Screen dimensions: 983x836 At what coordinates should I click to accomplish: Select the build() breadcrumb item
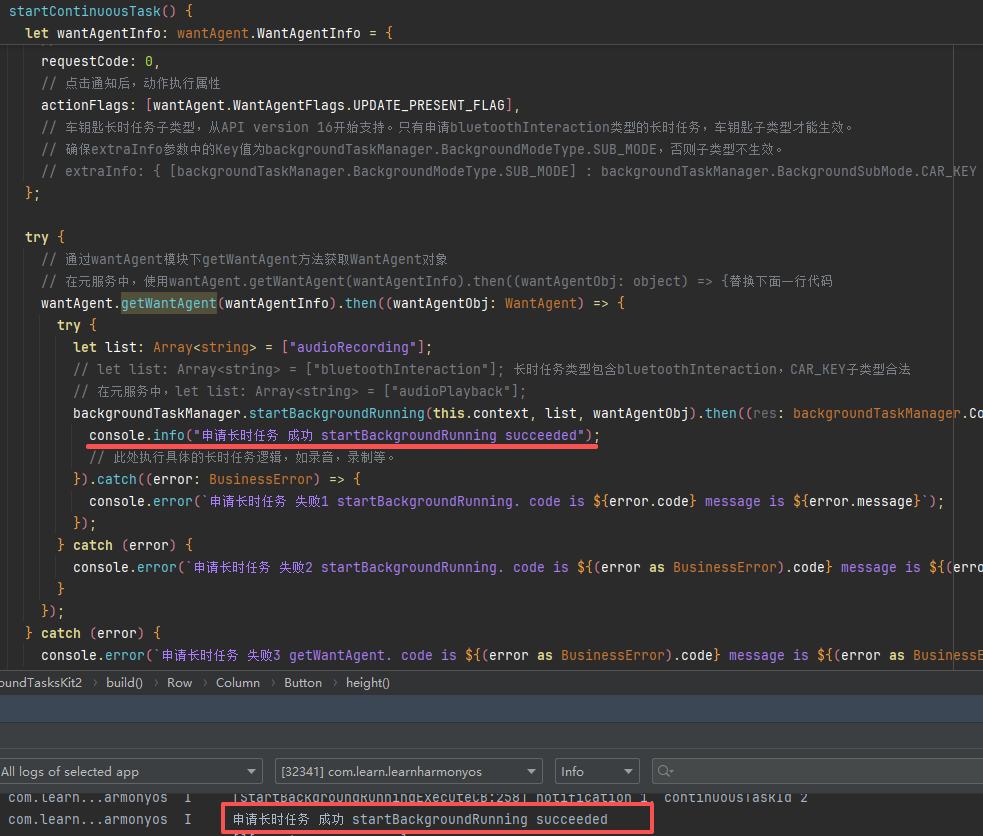pos(124,682)
